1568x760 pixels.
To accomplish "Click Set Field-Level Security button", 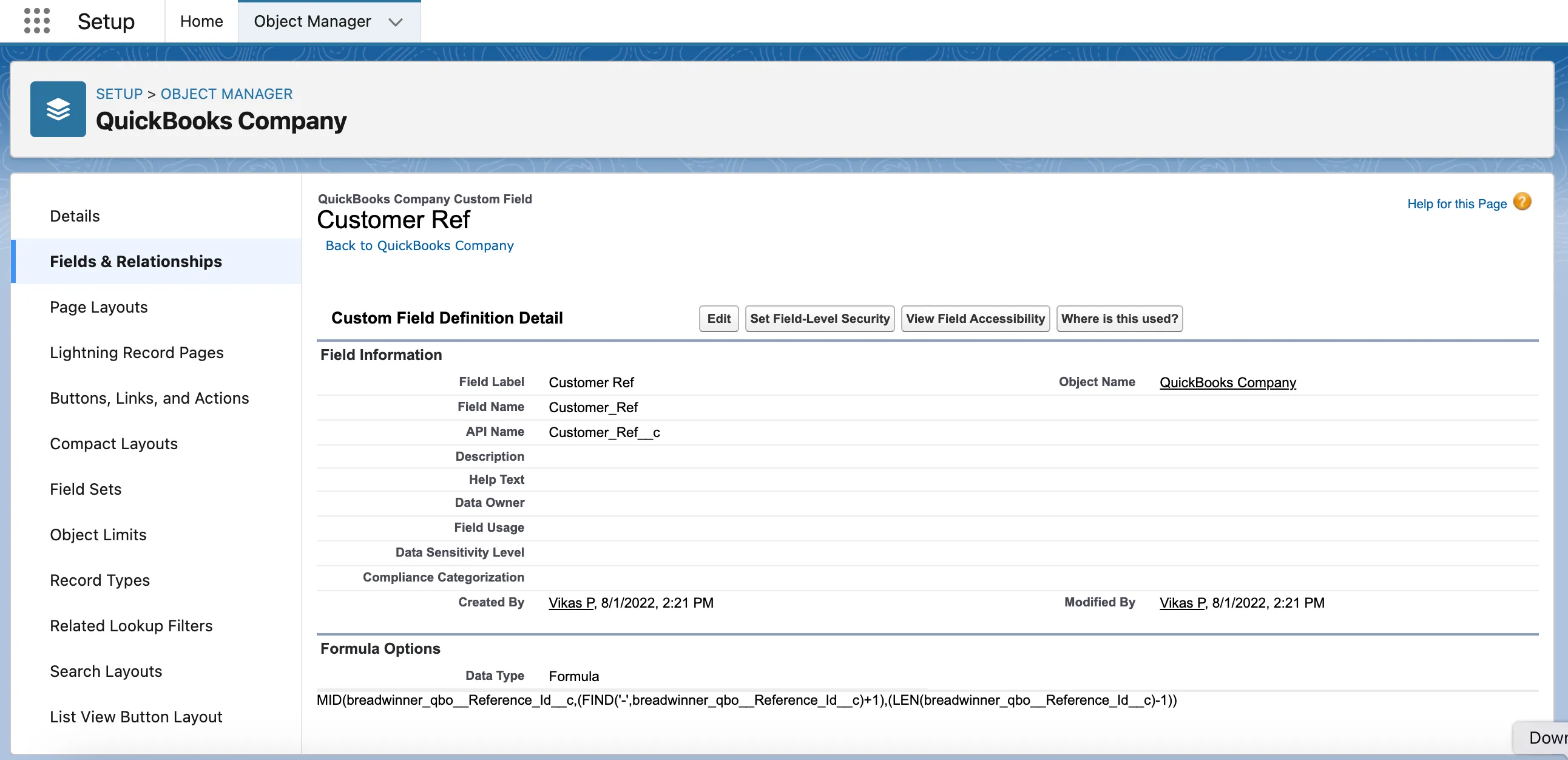I will [x=819, y=319].
